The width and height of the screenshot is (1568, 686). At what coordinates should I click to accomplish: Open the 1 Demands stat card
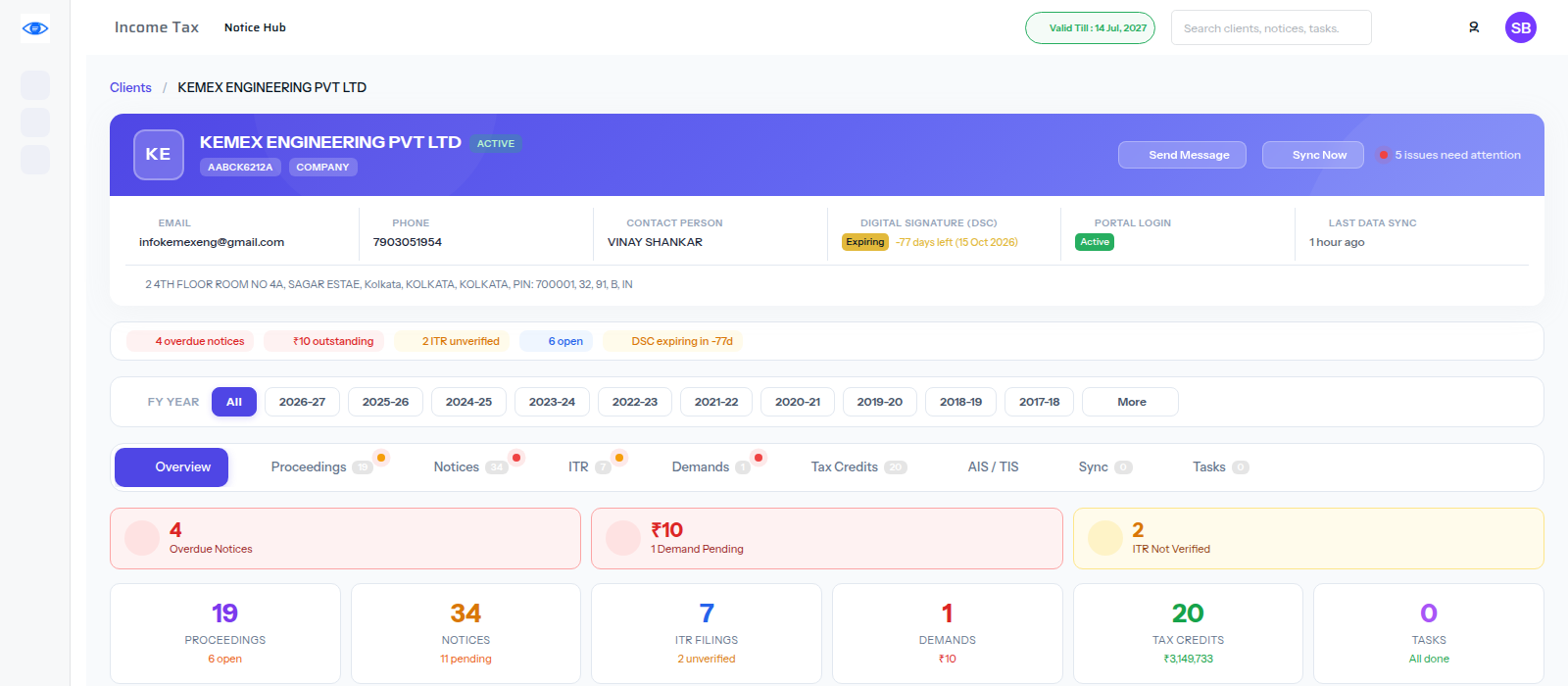tap(948, 633)
